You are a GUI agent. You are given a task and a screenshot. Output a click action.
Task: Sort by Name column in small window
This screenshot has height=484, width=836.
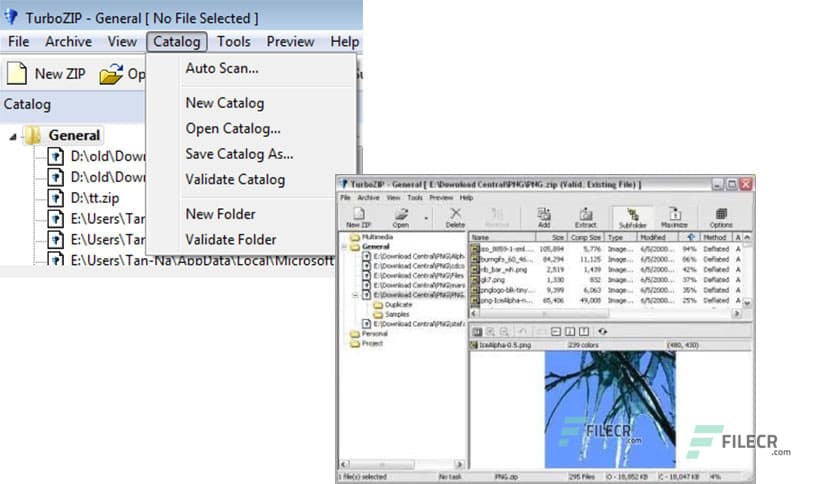[502, 237]
